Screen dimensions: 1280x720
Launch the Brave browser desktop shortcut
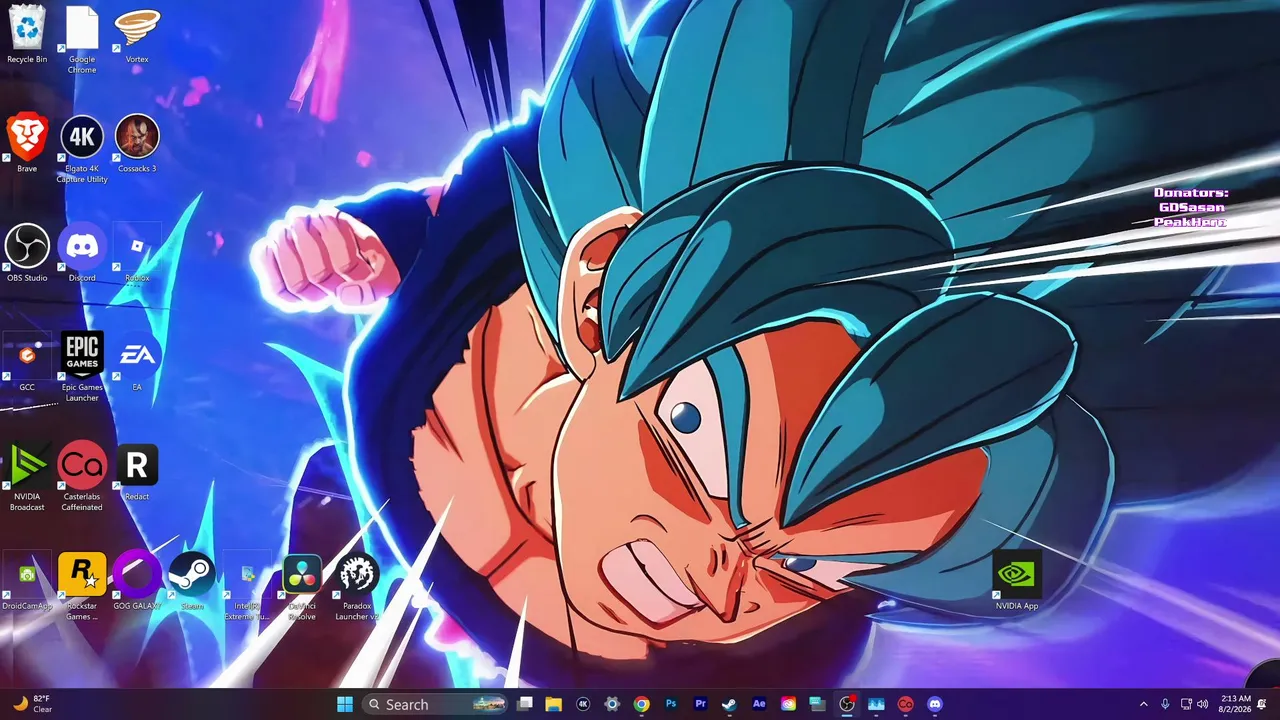(27, 144)
